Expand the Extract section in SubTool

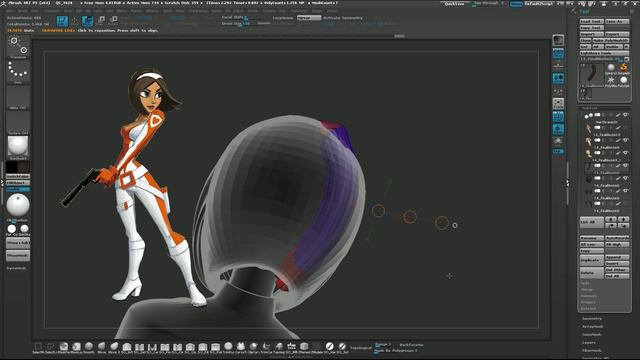click(589, 309)
